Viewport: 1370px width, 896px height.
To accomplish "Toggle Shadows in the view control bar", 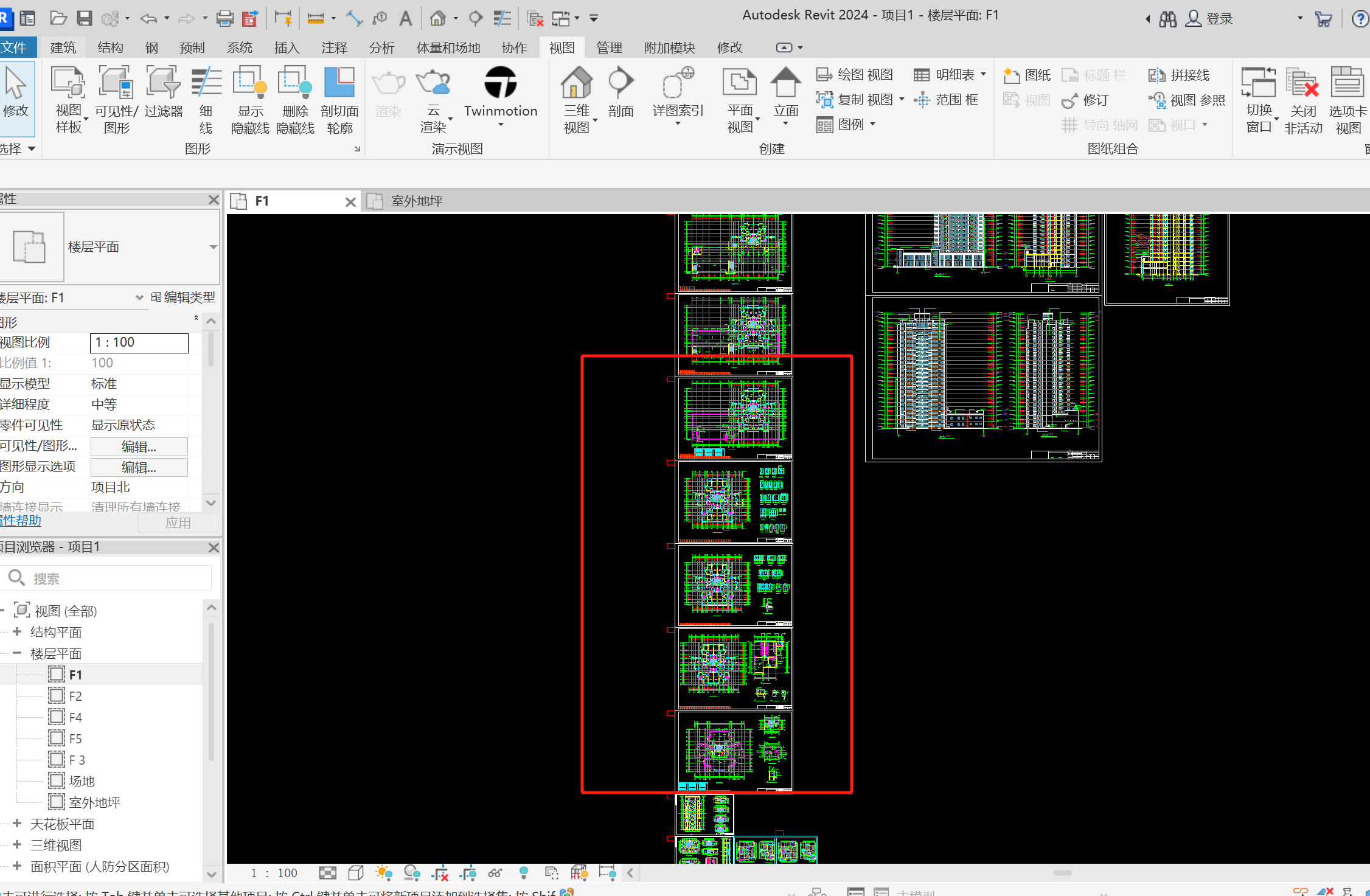I will pyautogui.click(x=412, y=873).
